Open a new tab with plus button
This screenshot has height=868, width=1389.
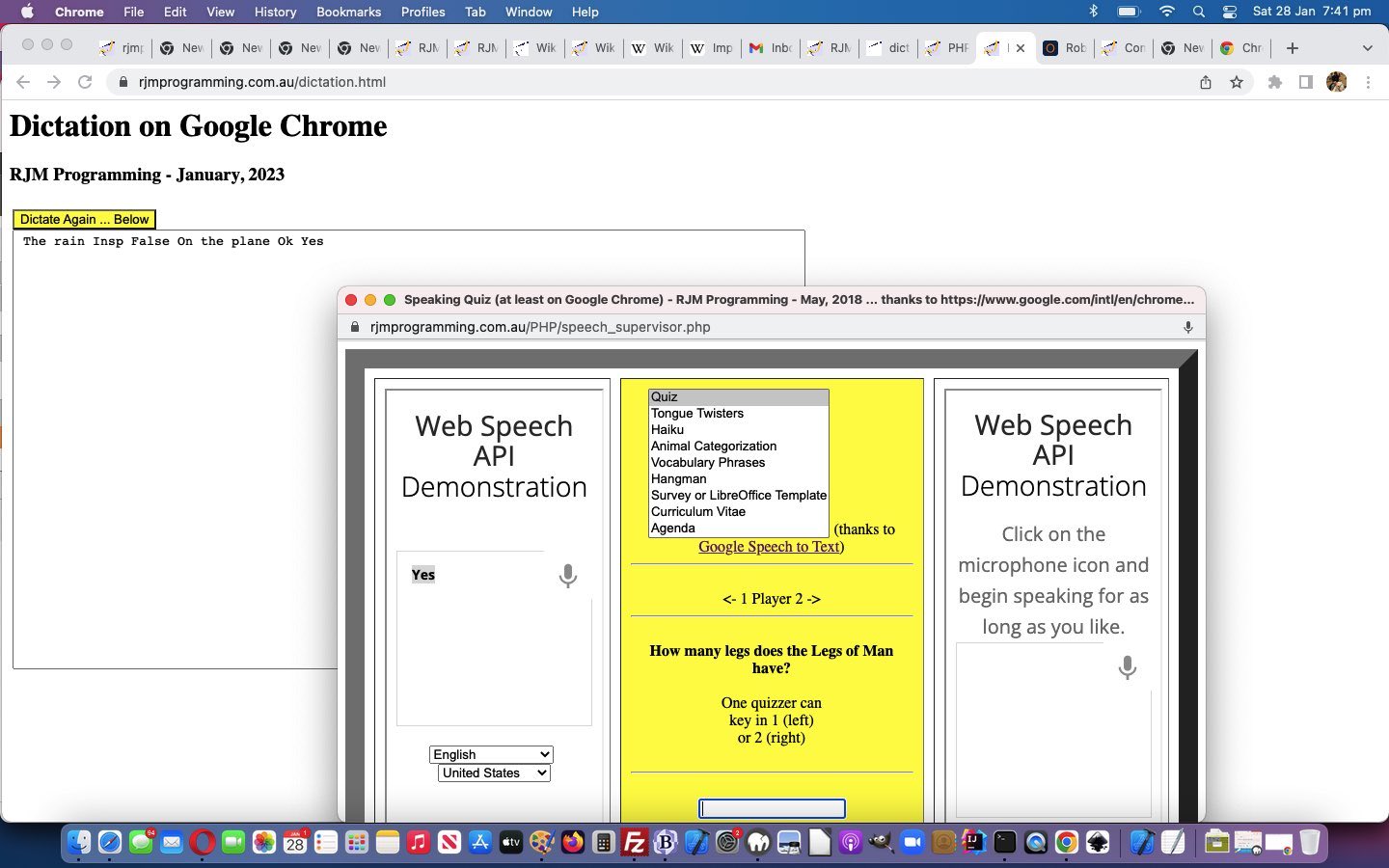[1293, 48]
